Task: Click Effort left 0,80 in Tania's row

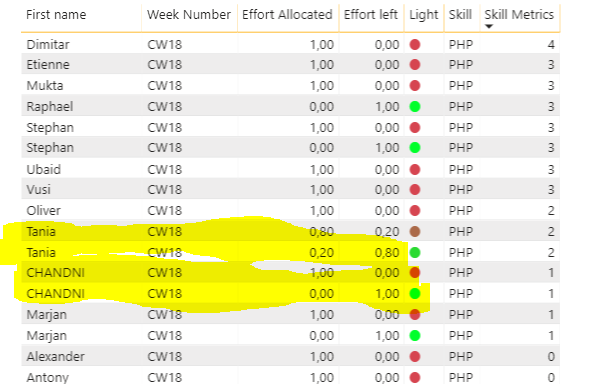Action: [387, 252]
